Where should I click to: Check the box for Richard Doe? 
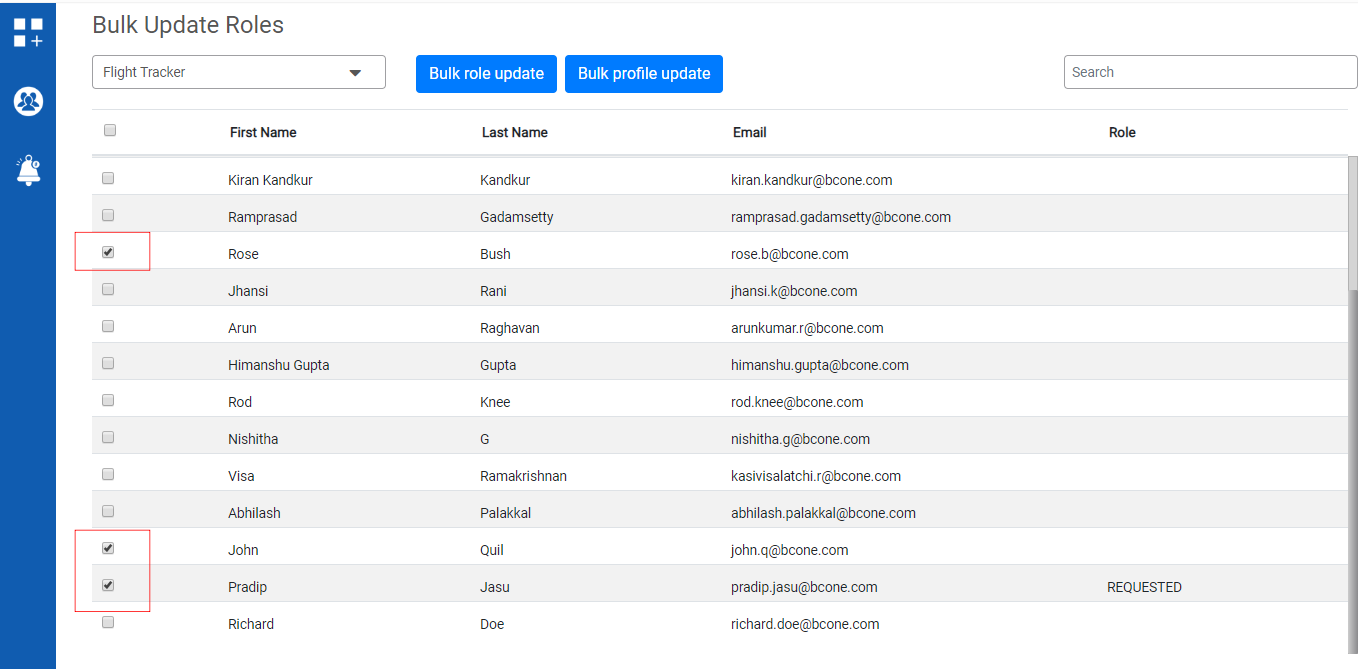pyautogui.click(x=108, y=622)
